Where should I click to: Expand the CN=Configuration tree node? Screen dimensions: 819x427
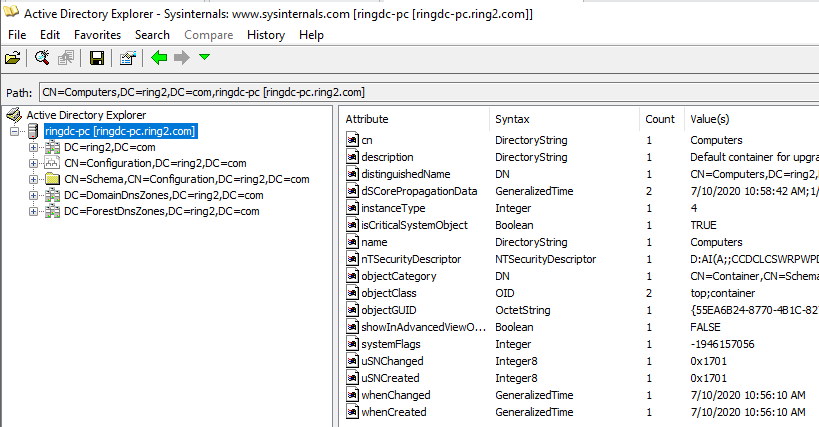[33, 164]
